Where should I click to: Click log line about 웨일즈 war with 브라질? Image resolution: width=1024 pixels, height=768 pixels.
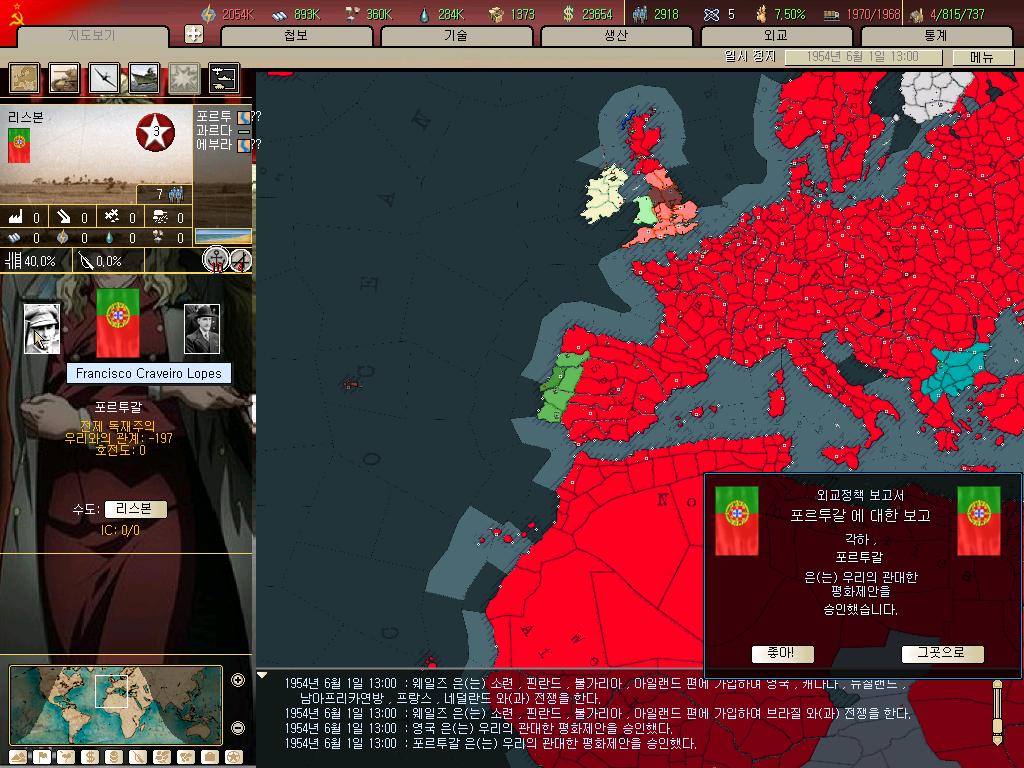click(x=597, y=713)
